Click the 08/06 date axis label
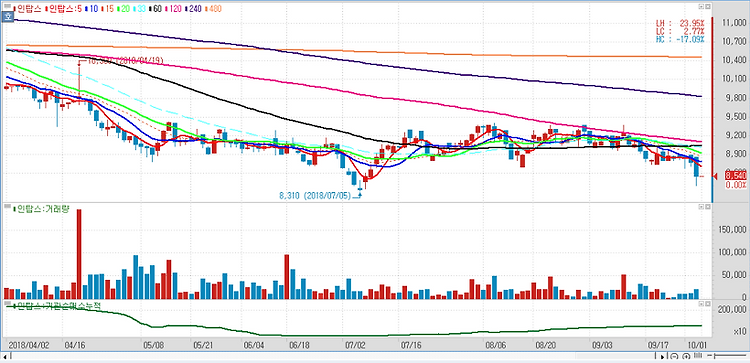Image resolution: width=750 pixels, height=363 pixels. [x=496, y=344]
